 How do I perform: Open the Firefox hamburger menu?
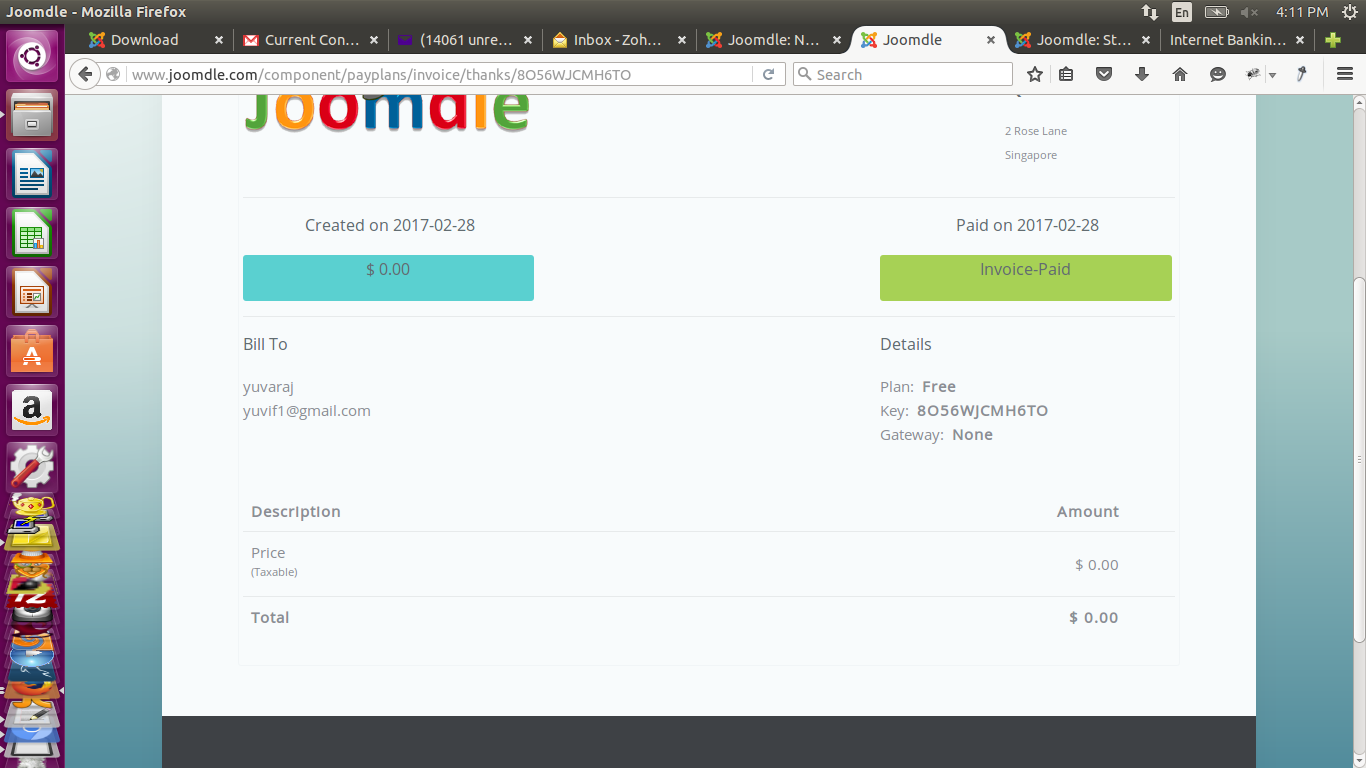(1344, 74)
